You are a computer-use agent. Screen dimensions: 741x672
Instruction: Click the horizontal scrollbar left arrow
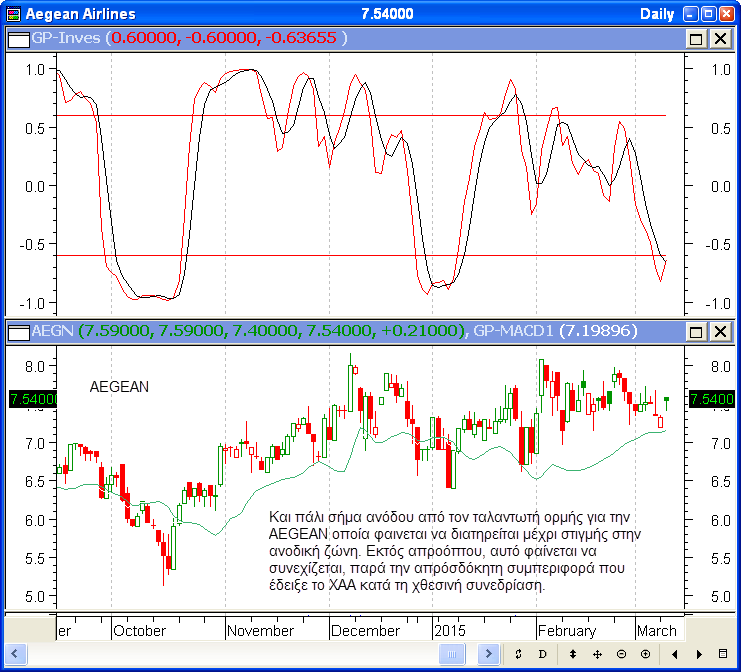[15, 654]
